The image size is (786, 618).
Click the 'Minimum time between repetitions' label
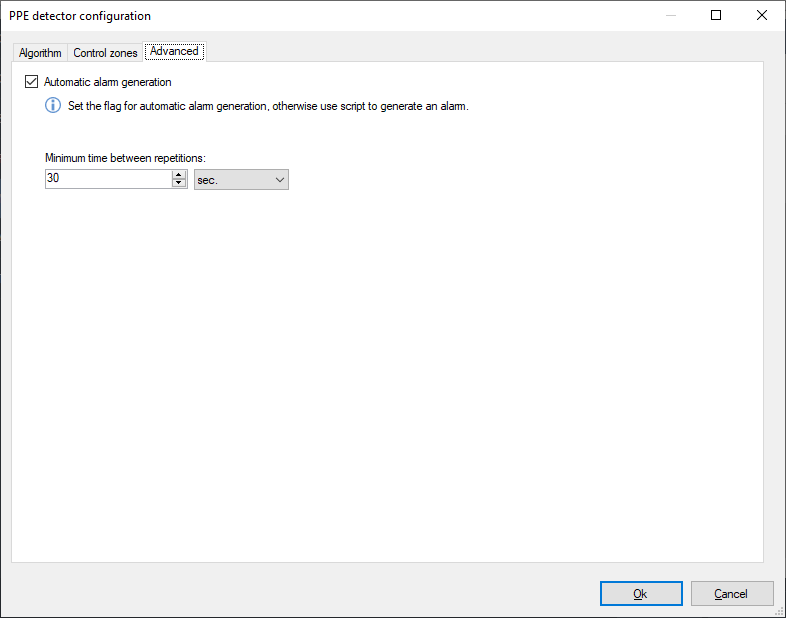pyautogui.click(x=125, y=158)
